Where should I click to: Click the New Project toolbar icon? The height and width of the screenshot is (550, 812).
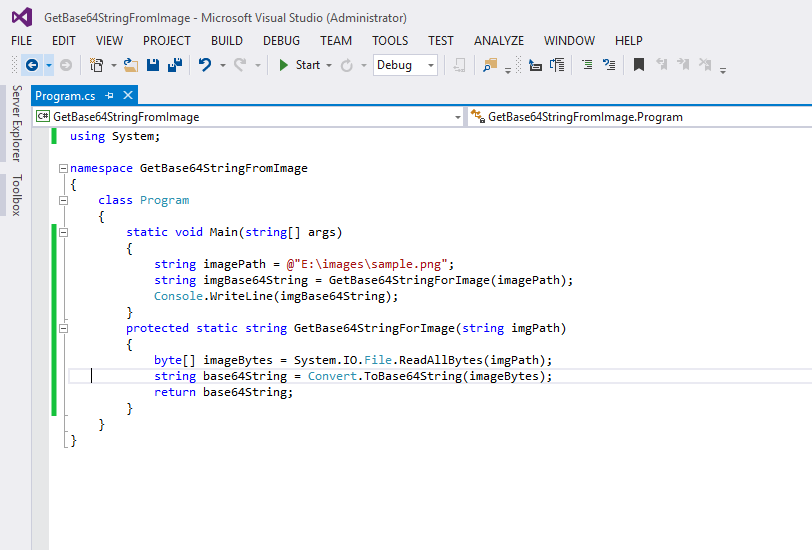96,65
